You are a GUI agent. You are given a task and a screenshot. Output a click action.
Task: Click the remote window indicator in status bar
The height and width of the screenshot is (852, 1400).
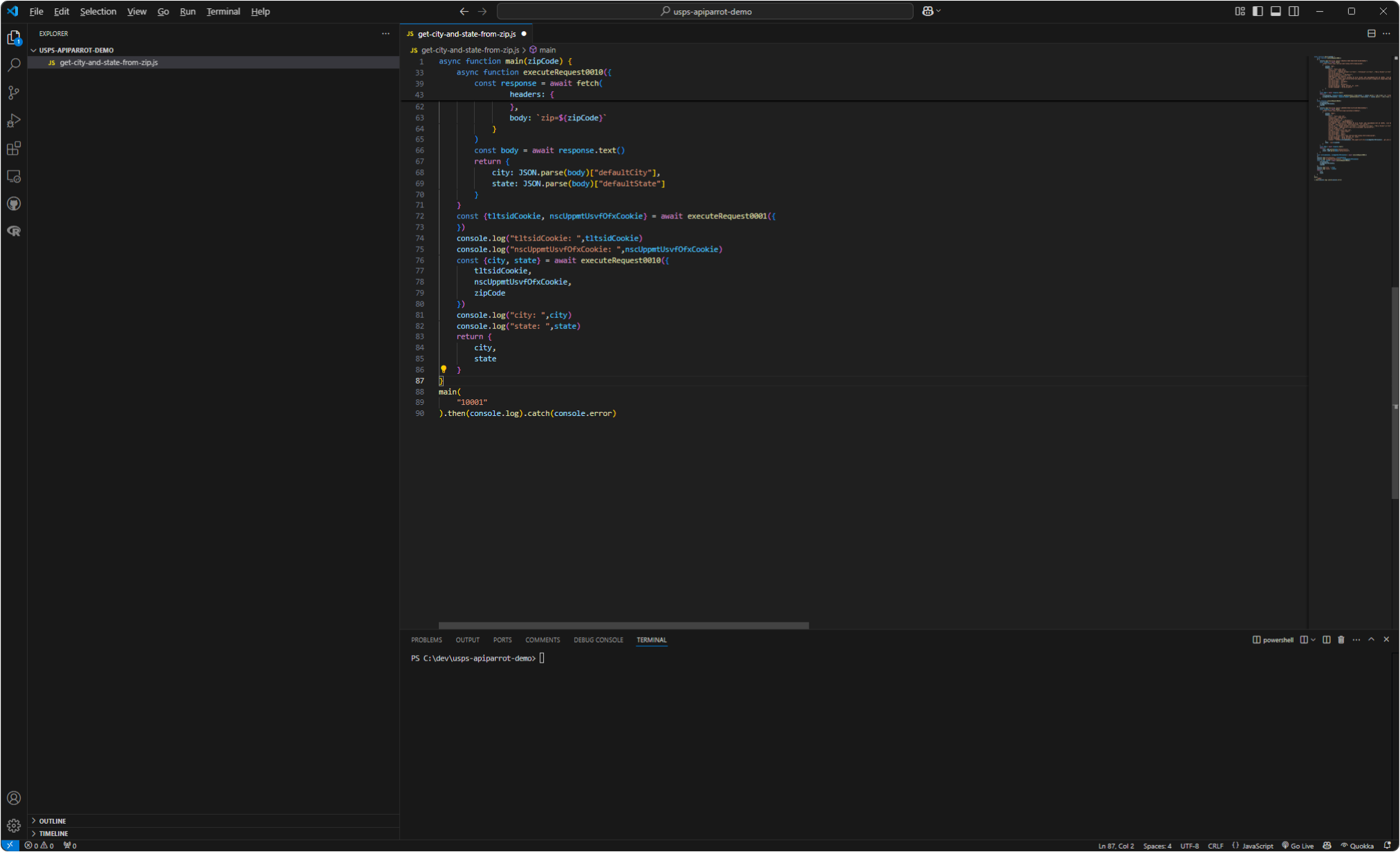click(10, 845)
